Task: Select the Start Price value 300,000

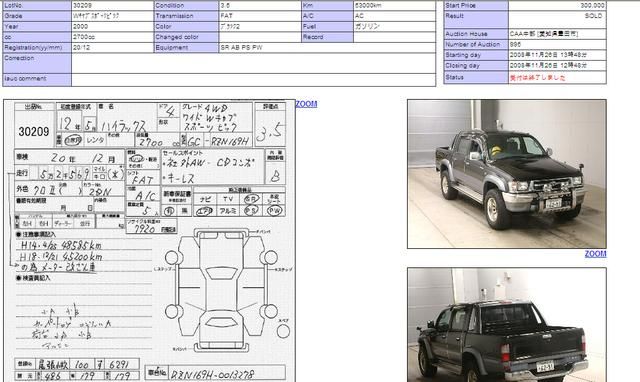Action: 592,6
